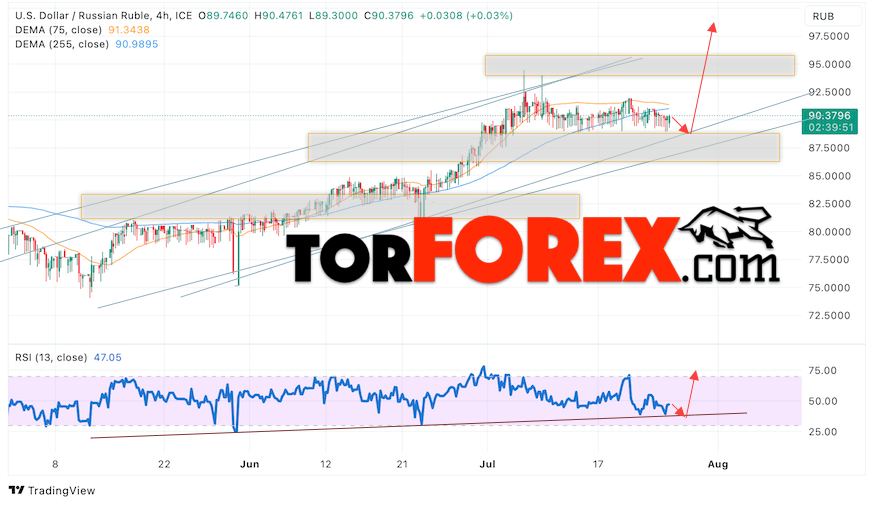The height and width of the screenshot is (505, 874).
Task: Click the 75.0000 price axis label
Action: pyautogui.click(x=829, y=288)
